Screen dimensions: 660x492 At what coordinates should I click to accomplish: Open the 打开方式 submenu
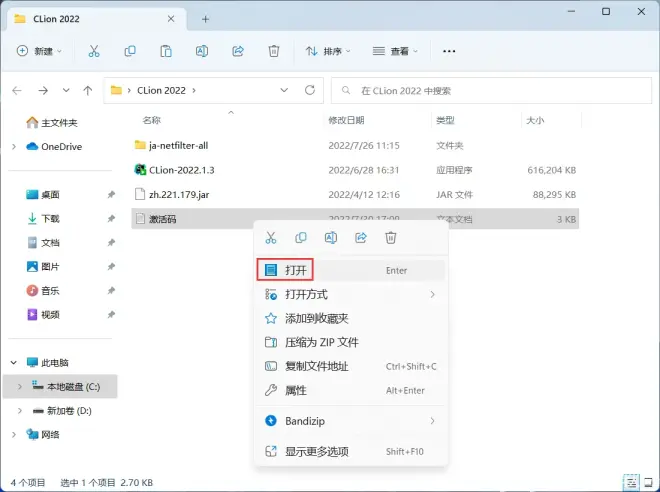click(x=351, y=294)
